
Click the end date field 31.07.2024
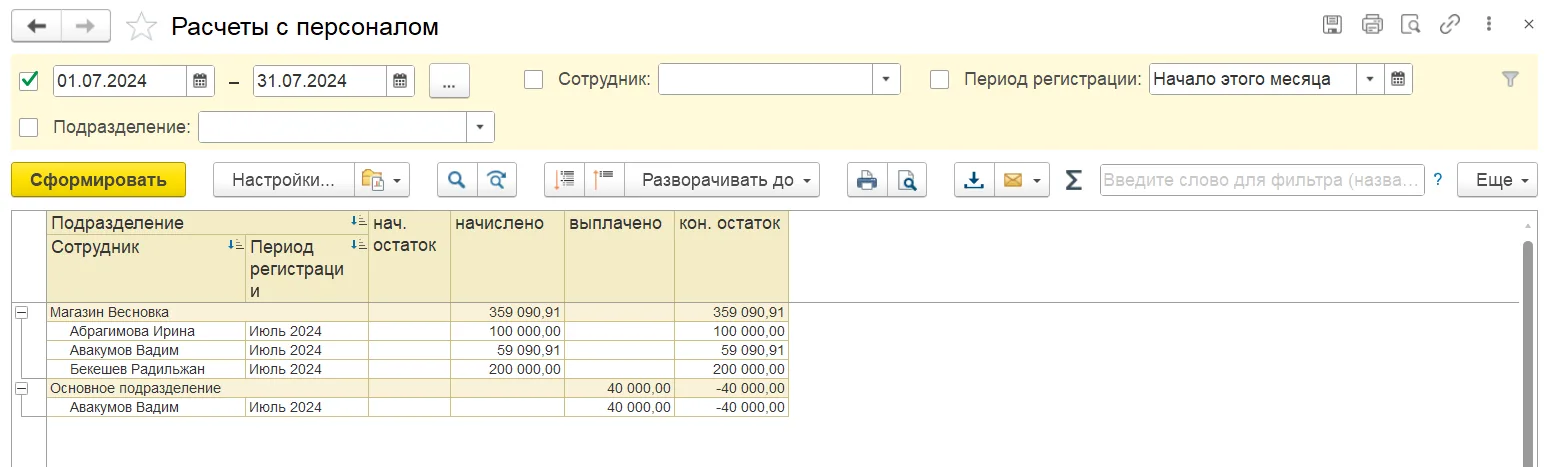[x=320, y=81]
